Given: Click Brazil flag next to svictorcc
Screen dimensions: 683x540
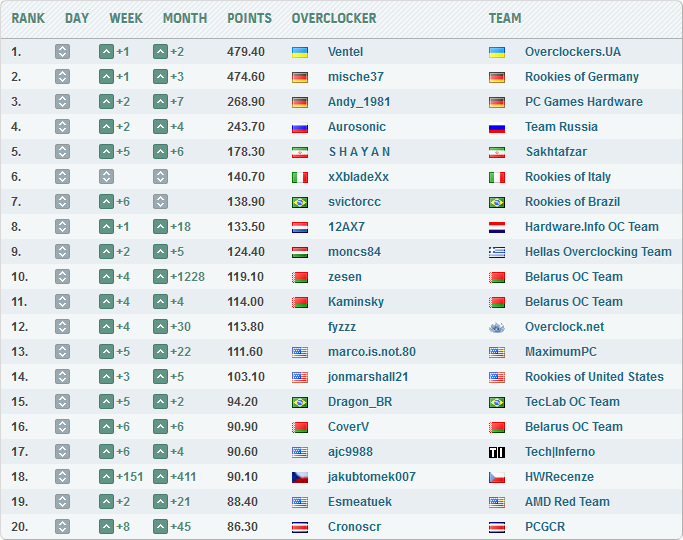Looking at the screenshot, I should [x=299, y=202].
